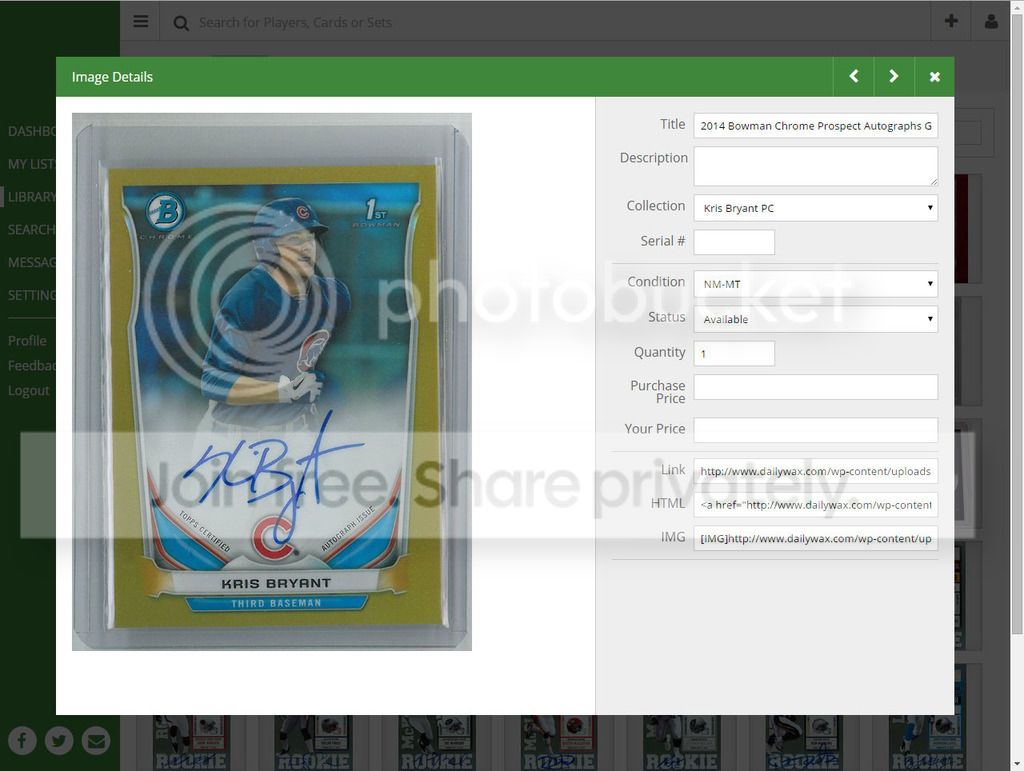This screenshot has width=1024, height=771.
Task: Click the Feedback link
Action: 31,366
